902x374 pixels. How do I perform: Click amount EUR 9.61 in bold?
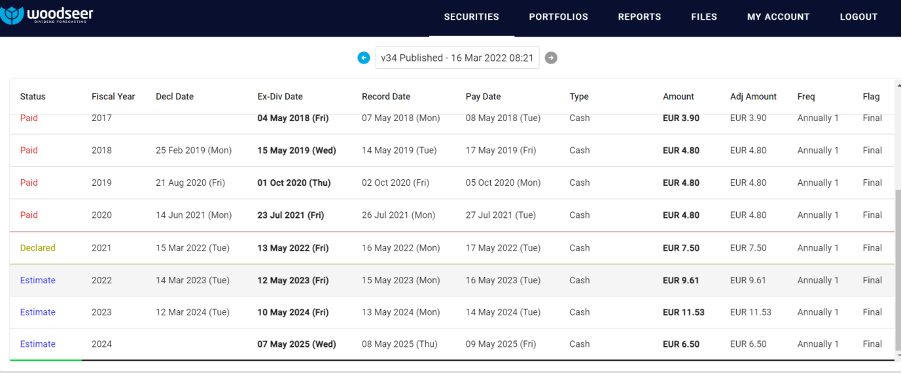click(681, 280)
